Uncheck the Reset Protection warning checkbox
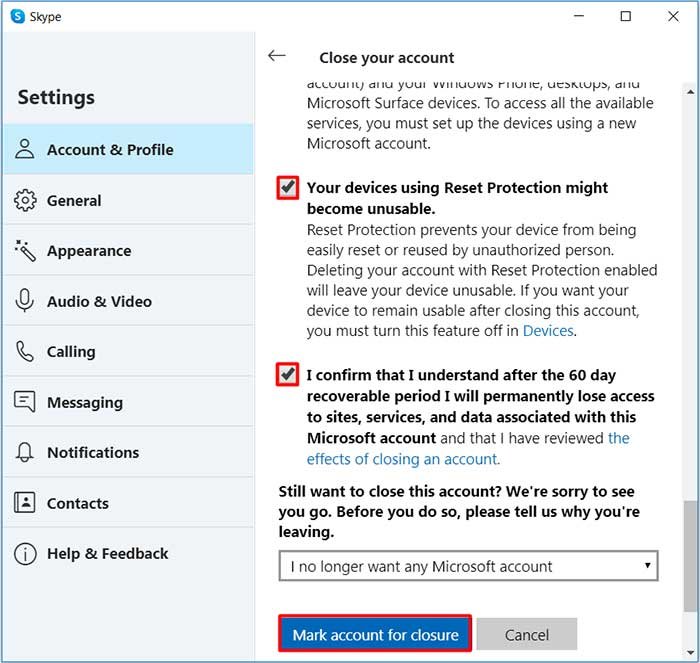The width and height of the screenshot is (700, 663). 288,188
